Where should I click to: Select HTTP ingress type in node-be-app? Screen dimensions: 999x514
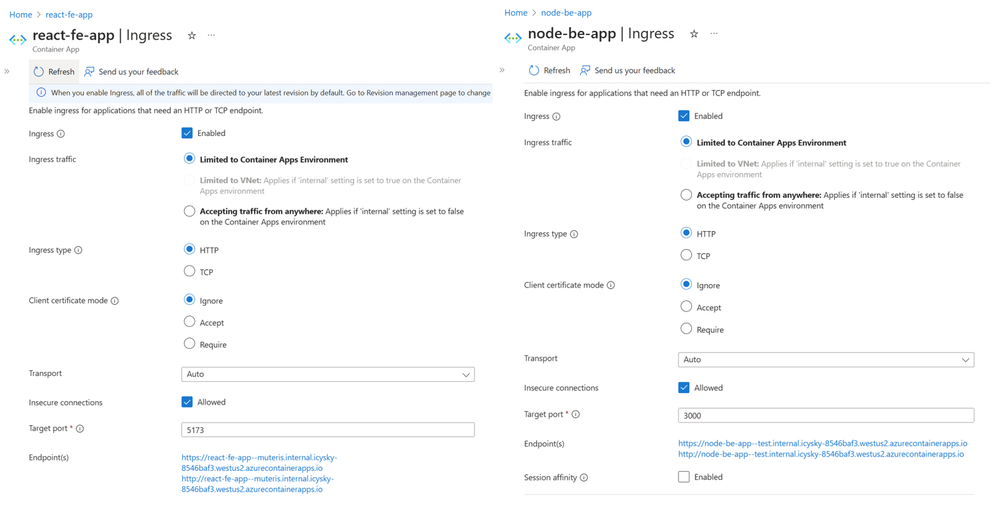[x=686, y=233]
